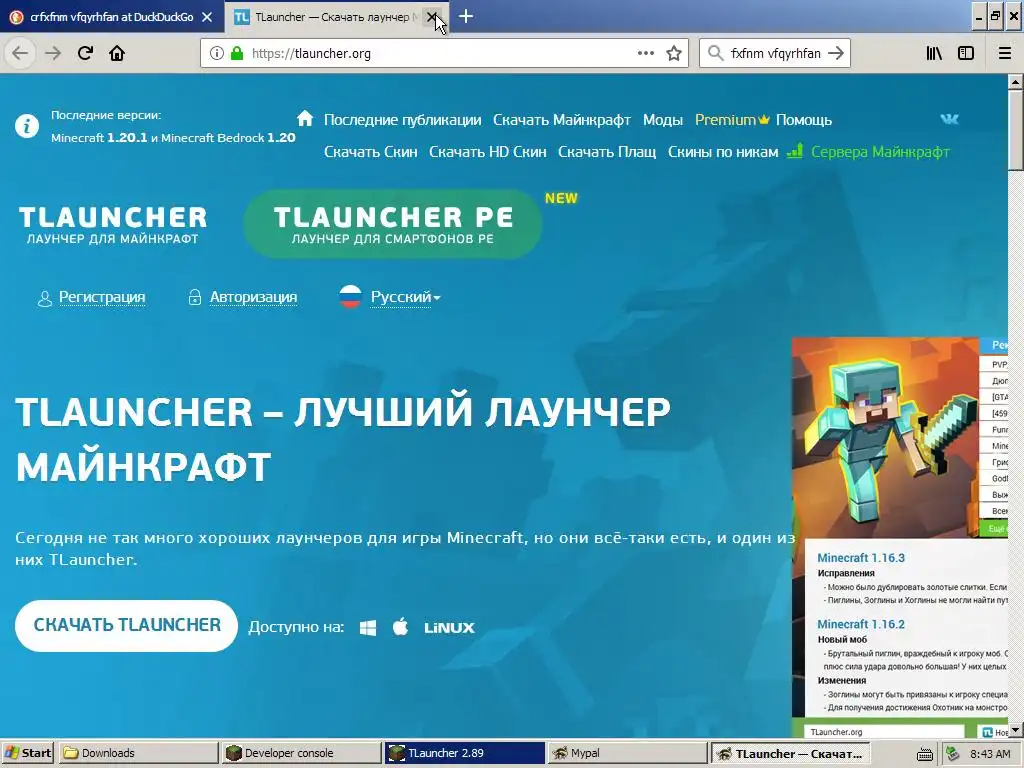The height and width of the screenshot is (768, 1024).
Task: Open Сервера Майнкрафт link
Action: [x=880, y=152]
